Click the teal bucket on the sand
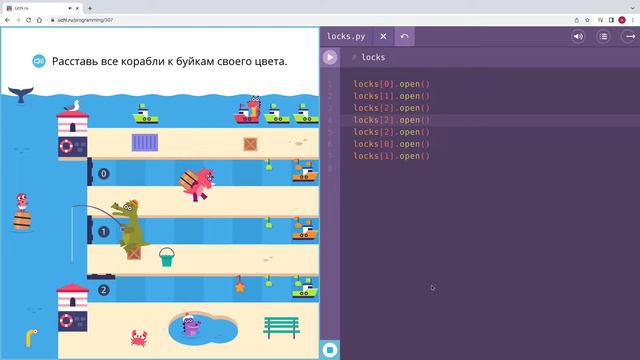The image size is (640, 360). 167,257
